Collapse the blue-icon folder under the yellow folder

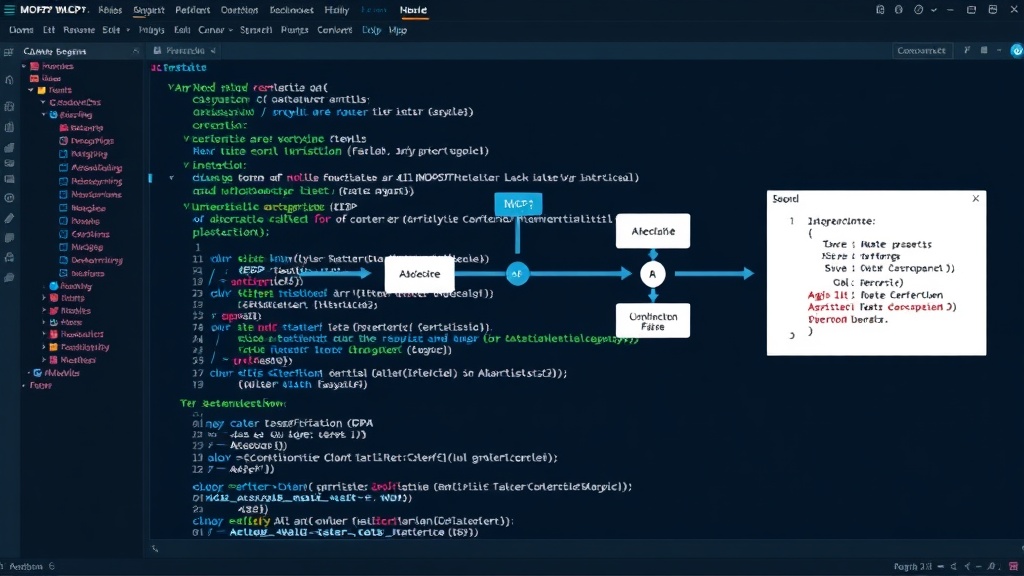point(44,114)
